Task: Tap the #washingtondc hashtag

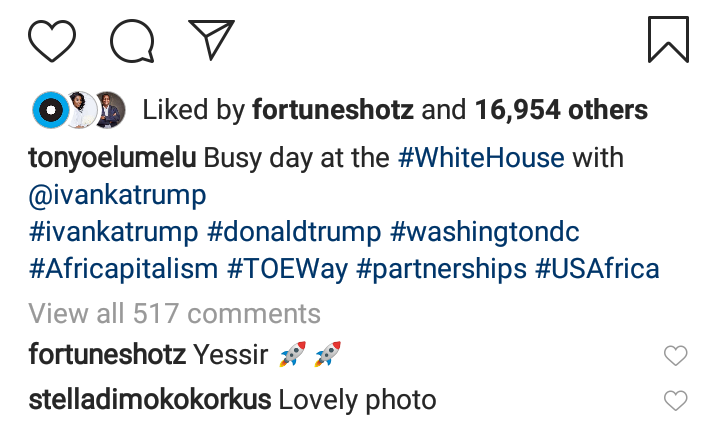Action: click(x=485, y=233)
